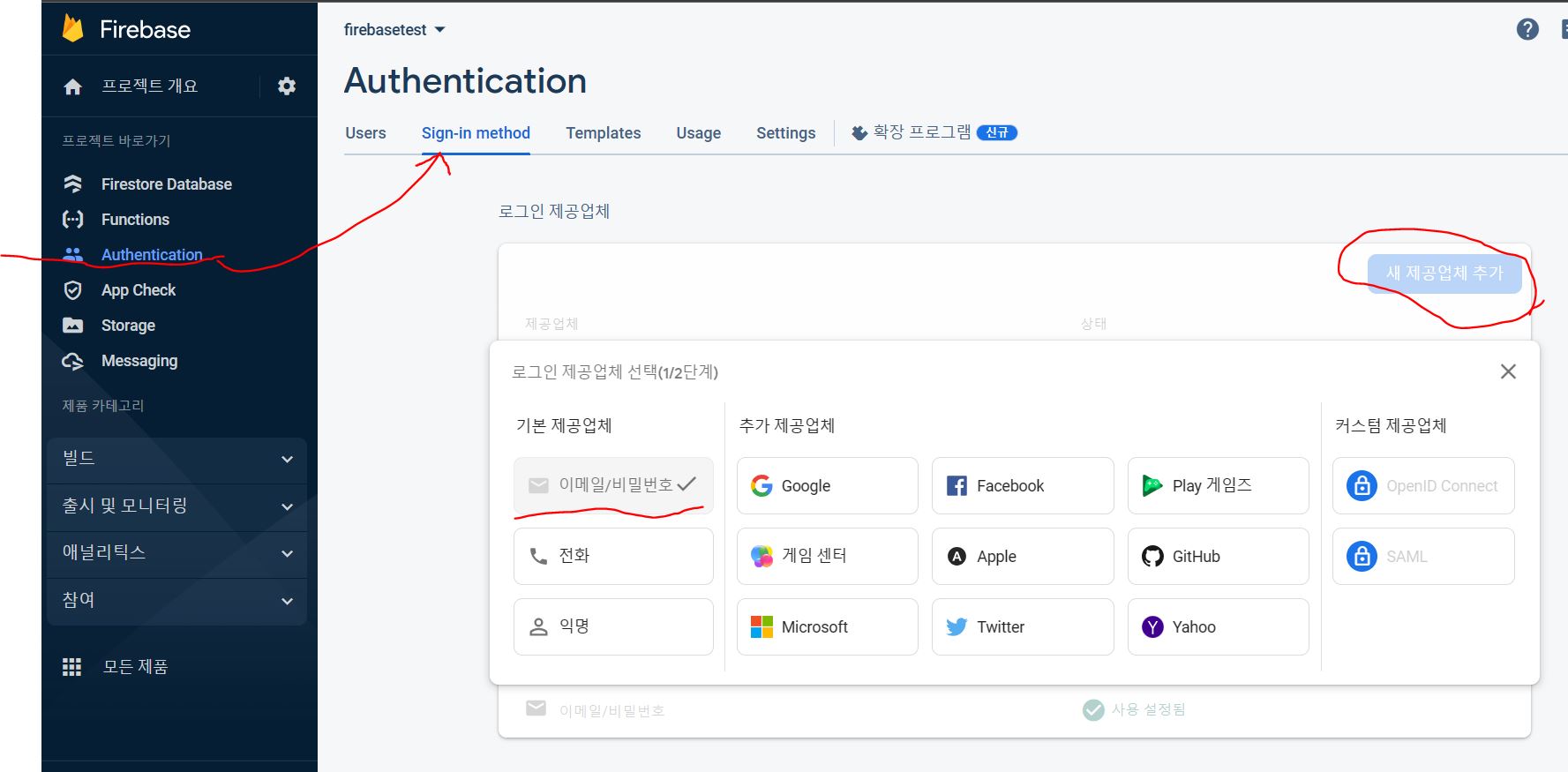Select the 익명 provider
Image resolution: width=1568 pixels, height=772 pixels.
pos(613,626)
